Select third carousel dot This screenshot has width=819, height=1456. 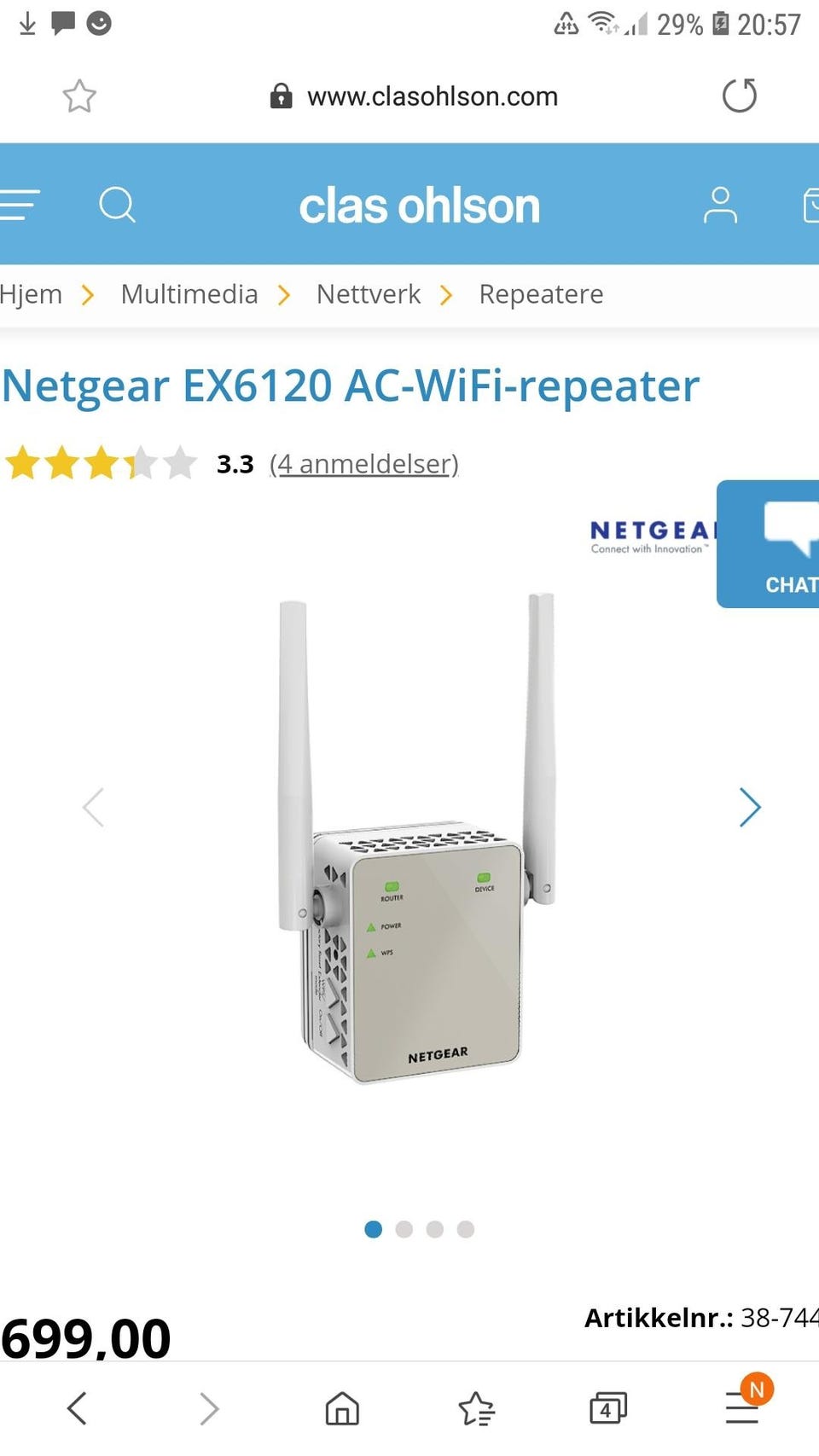(x=435, y=1229)
